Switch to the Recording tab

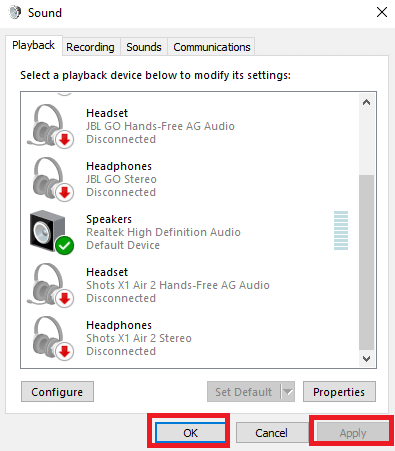(90, 47)
